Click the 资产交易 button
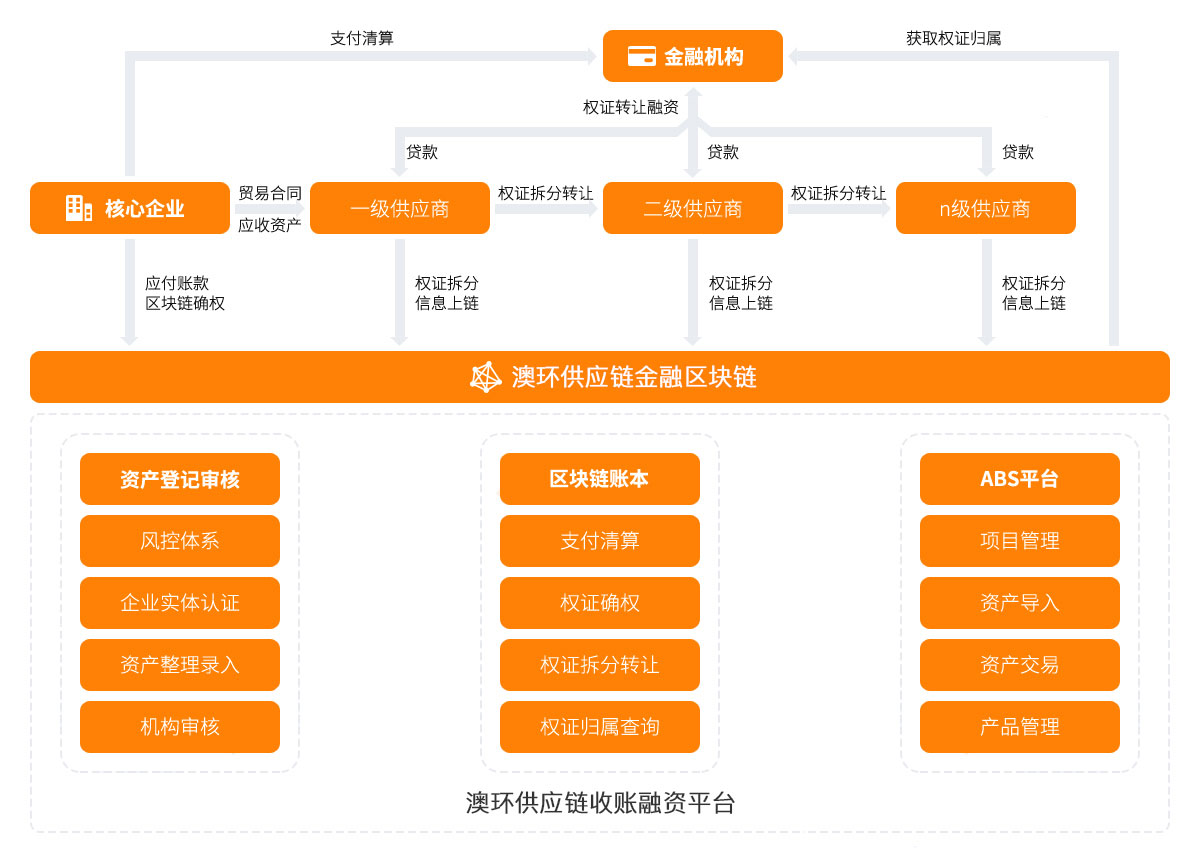Image resolution: width=1200 pixels, height=859 pixels. pos(1019,665)
